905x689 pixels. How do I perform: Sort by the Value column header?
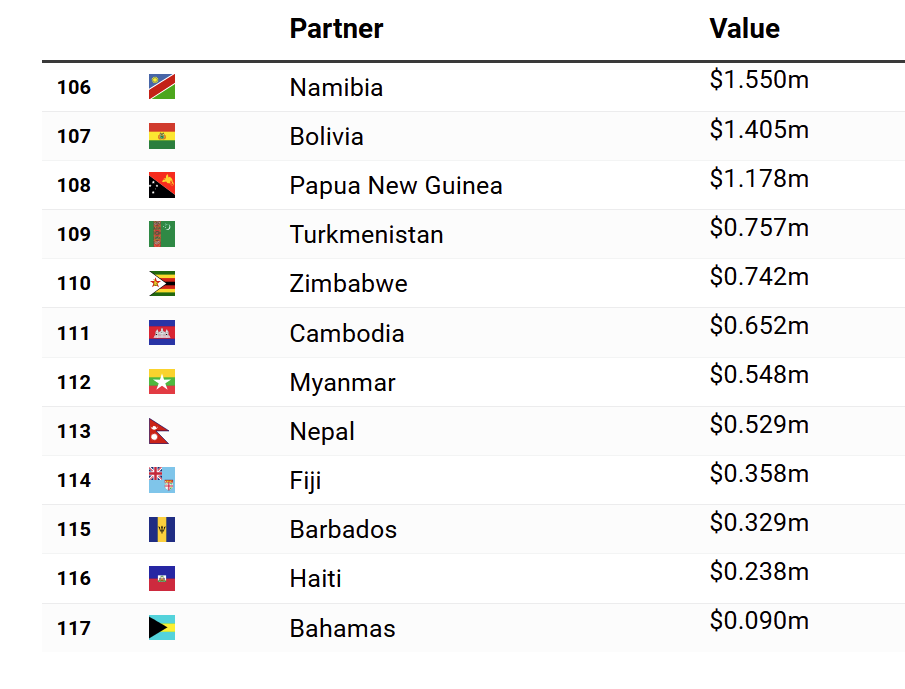[745, 28]
